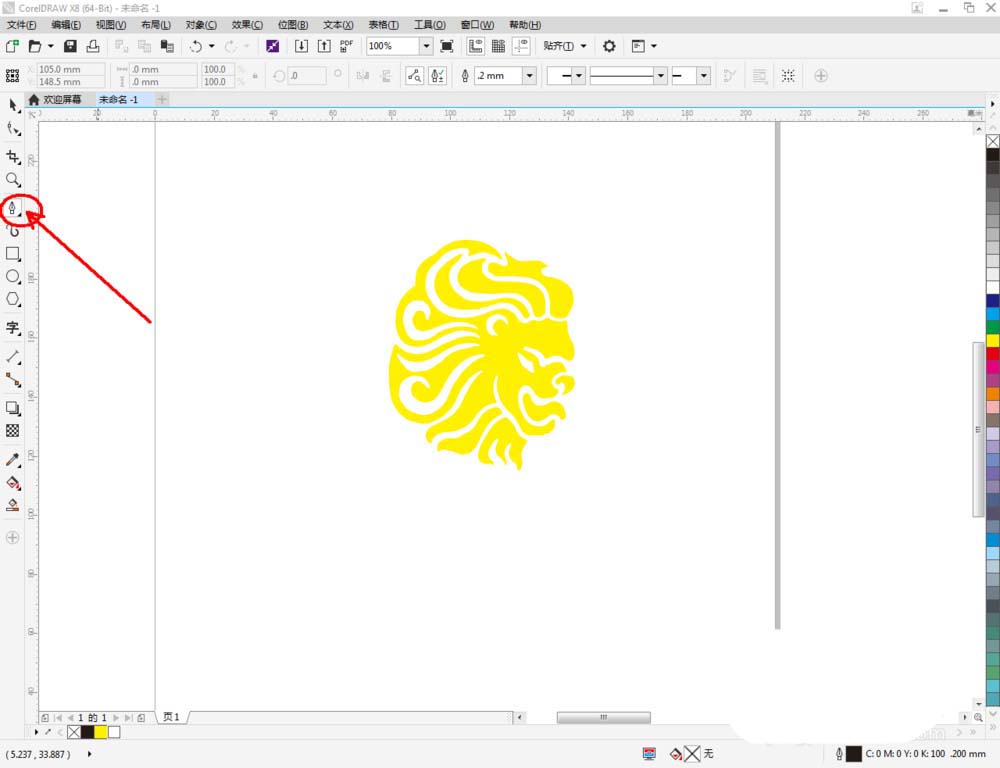Expand the Open file dropdown arrow
This screenshot has width=1000, height=768.
pos(50,46)
